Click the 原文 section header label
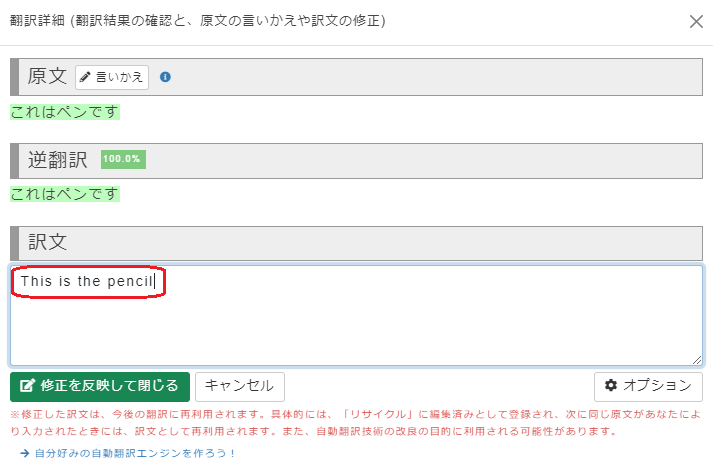Image resolution: width=713 pixels, height=469 pixels. pyautogui.click(x=47, y=77)
